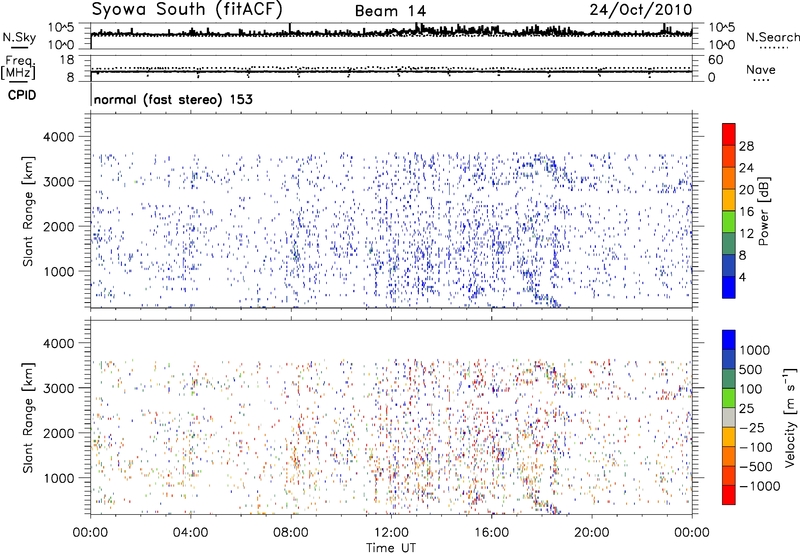Click the 'Freq. [MHz]' axis label
The image size is (800, 554).
coord(18,68)
